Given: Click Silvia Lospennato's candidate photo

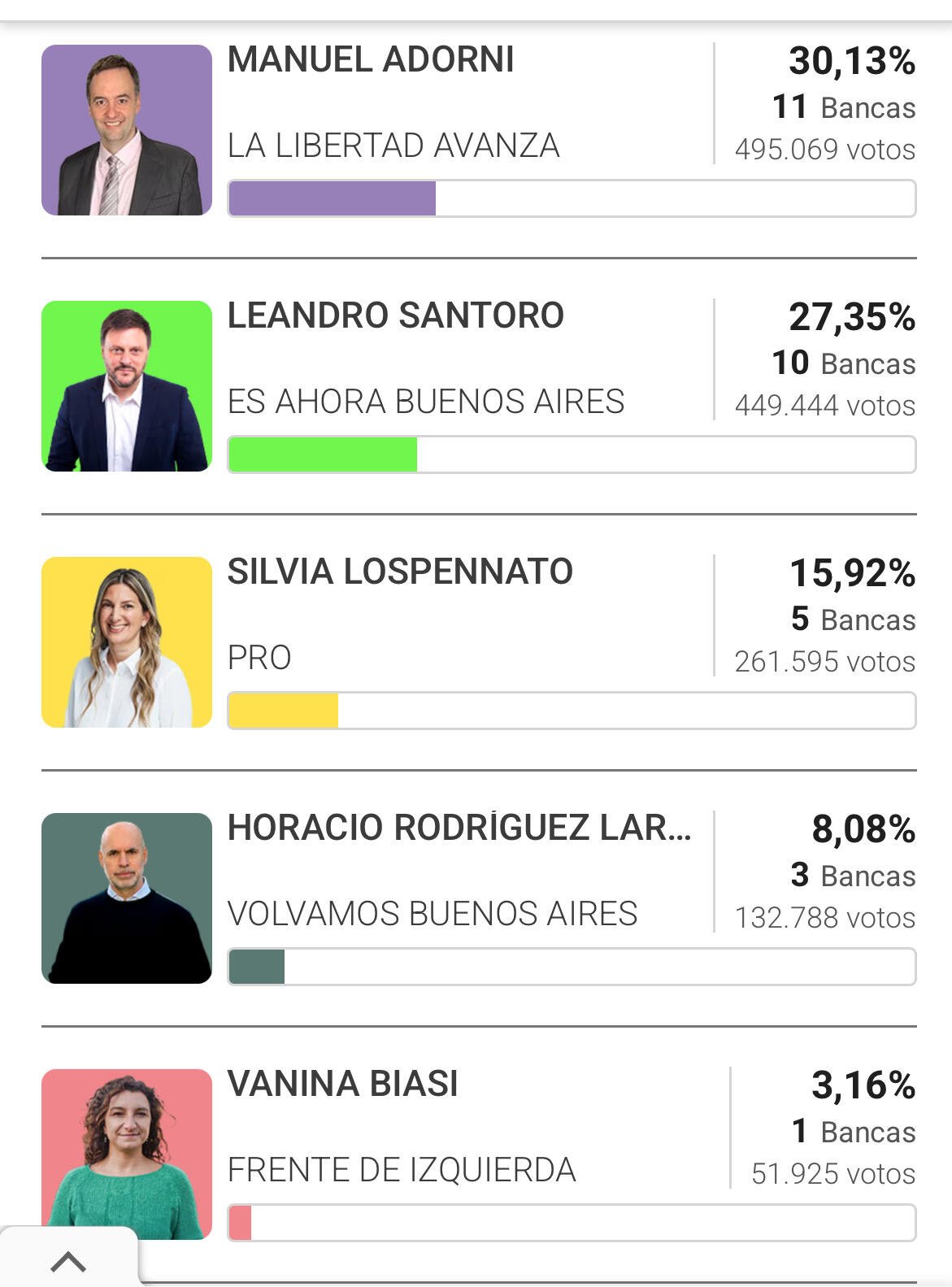Looking at the screenshot, I should click(127, 642).
